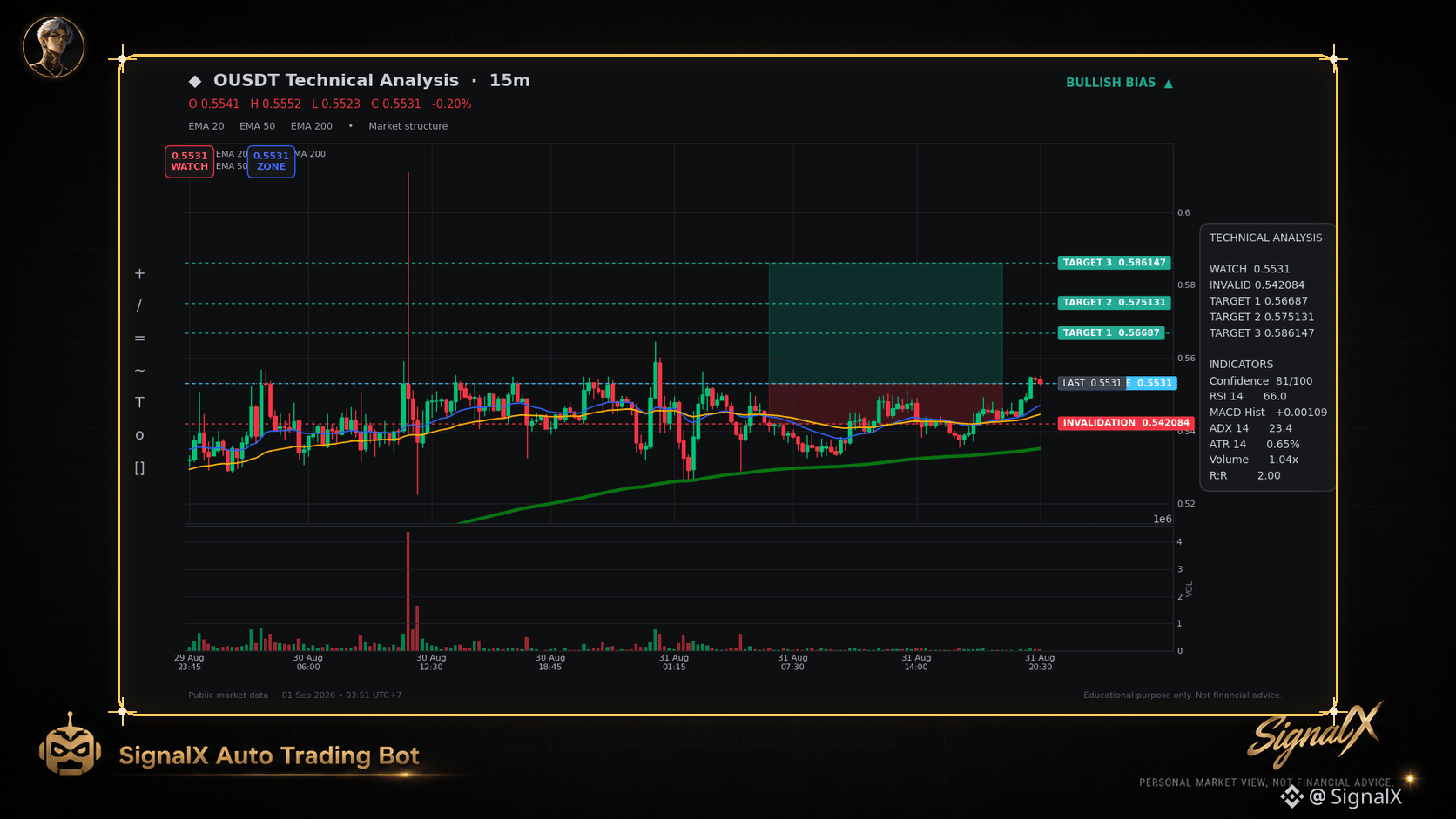Viewport: 1456px width, 819px height.
Task: Select the slash trend line tool
Action: pos(139,305)
